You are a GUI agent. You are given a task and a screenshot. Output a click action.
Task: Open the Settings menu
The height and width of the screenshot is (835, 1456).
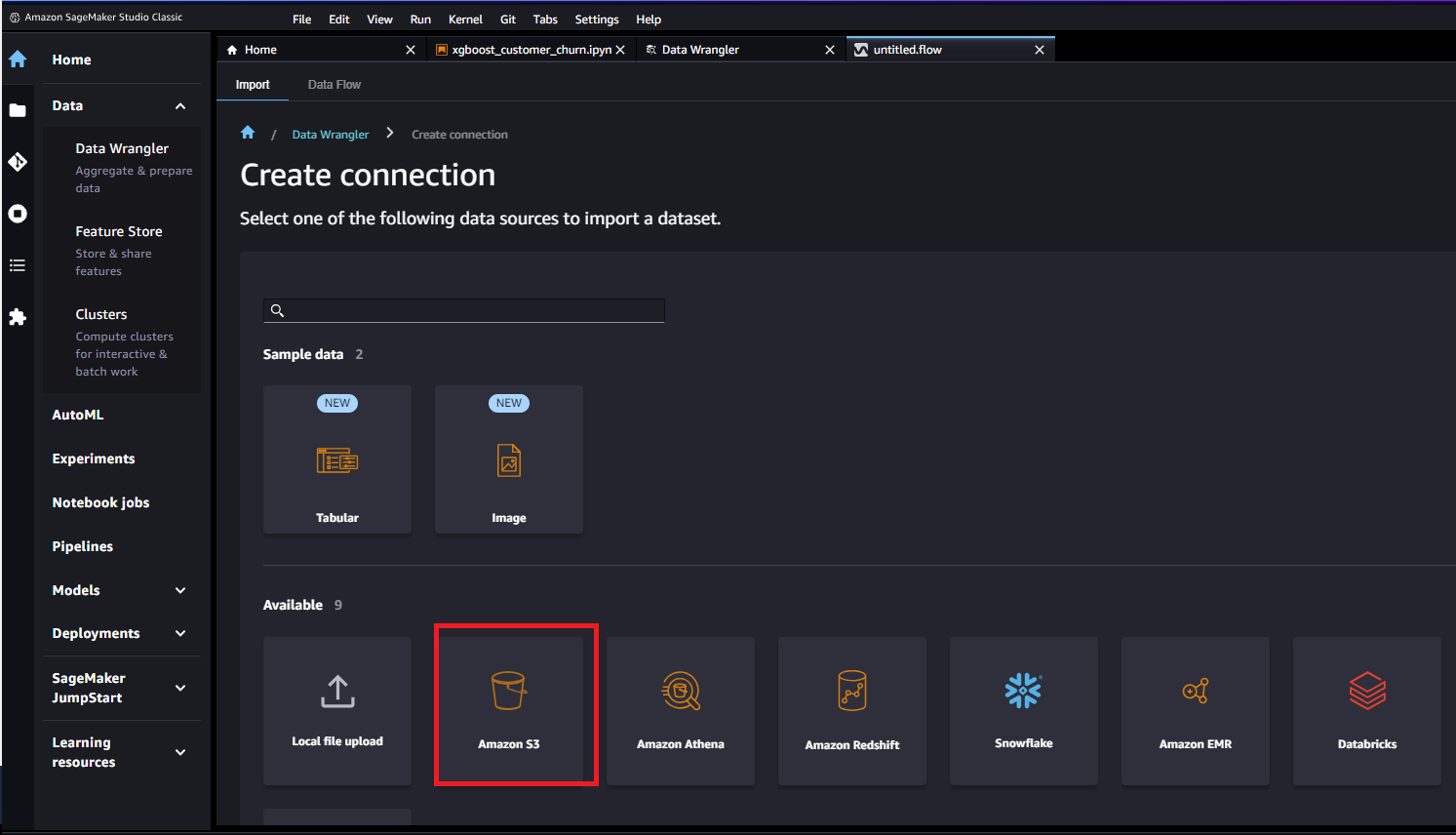point(597,20)
